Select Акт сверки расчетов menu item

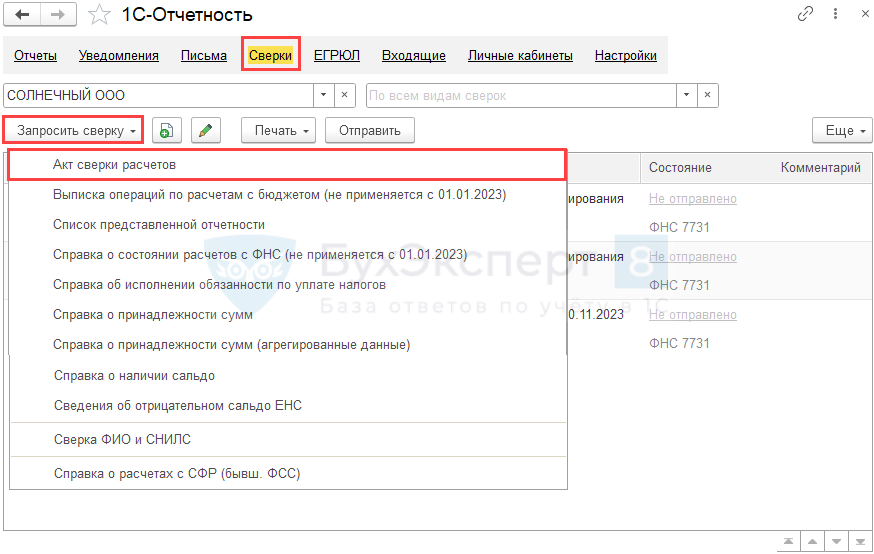coord(114,164)
